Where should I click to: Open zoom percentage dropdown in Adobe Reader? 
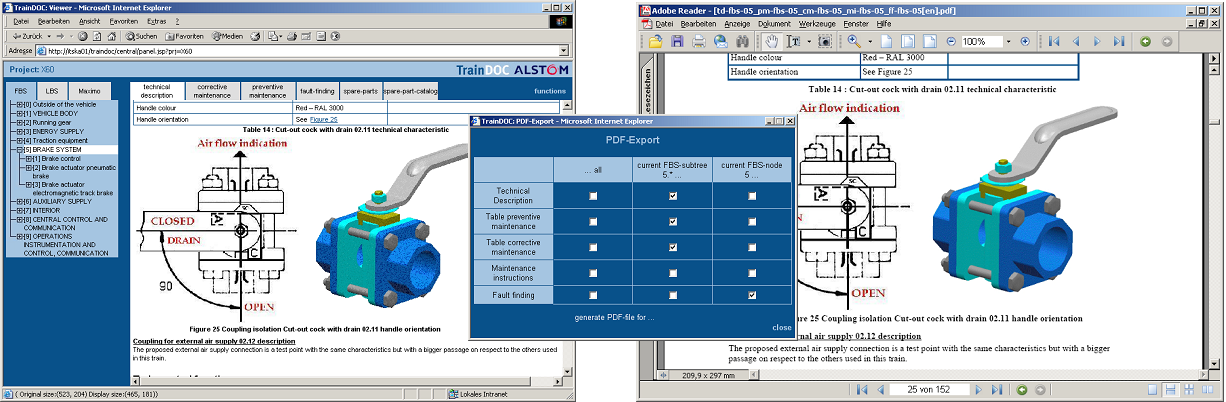[1010, 41]
